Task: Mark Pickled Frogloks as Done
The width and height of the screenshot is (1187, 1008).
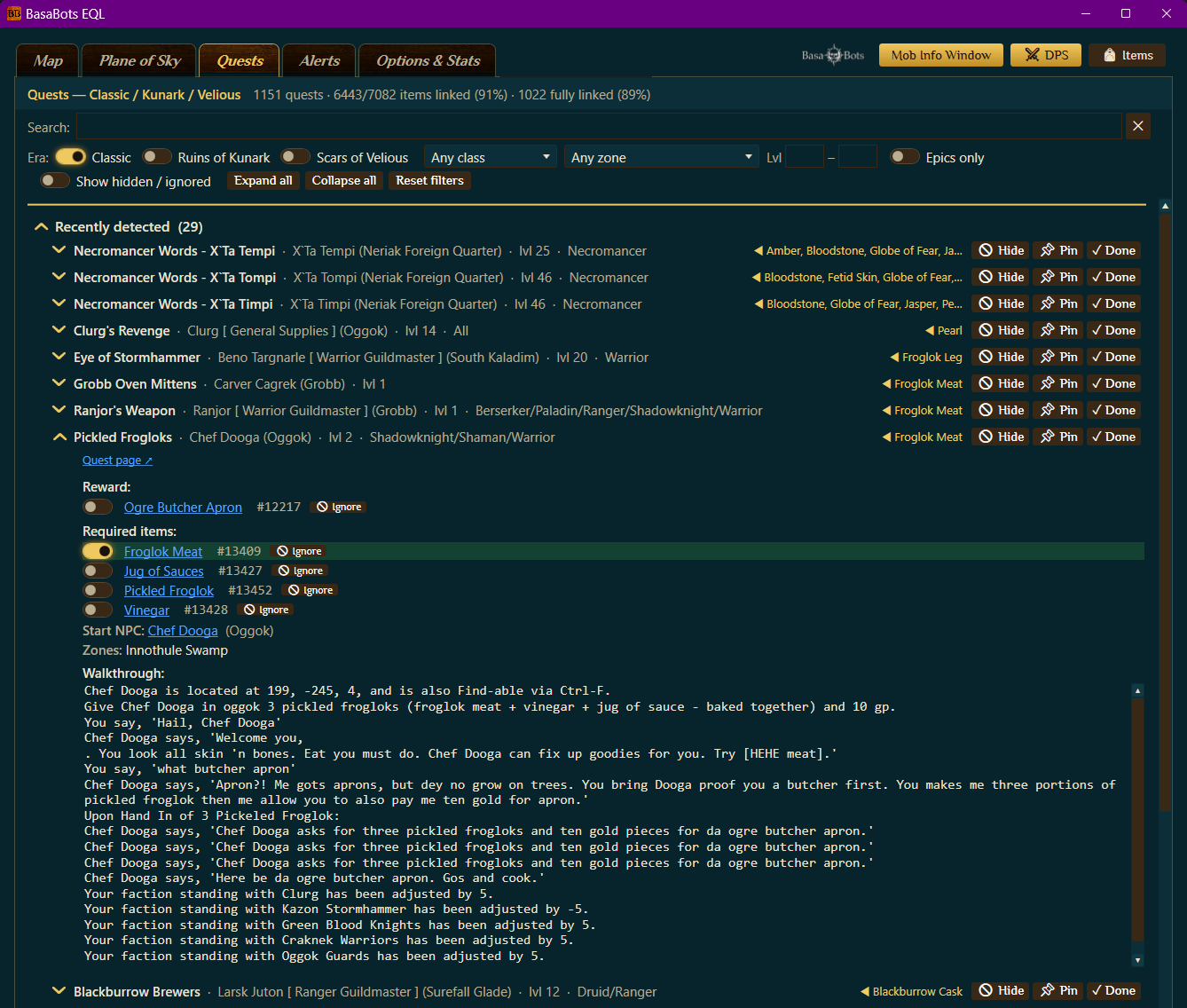Action: pos(1113,437)
